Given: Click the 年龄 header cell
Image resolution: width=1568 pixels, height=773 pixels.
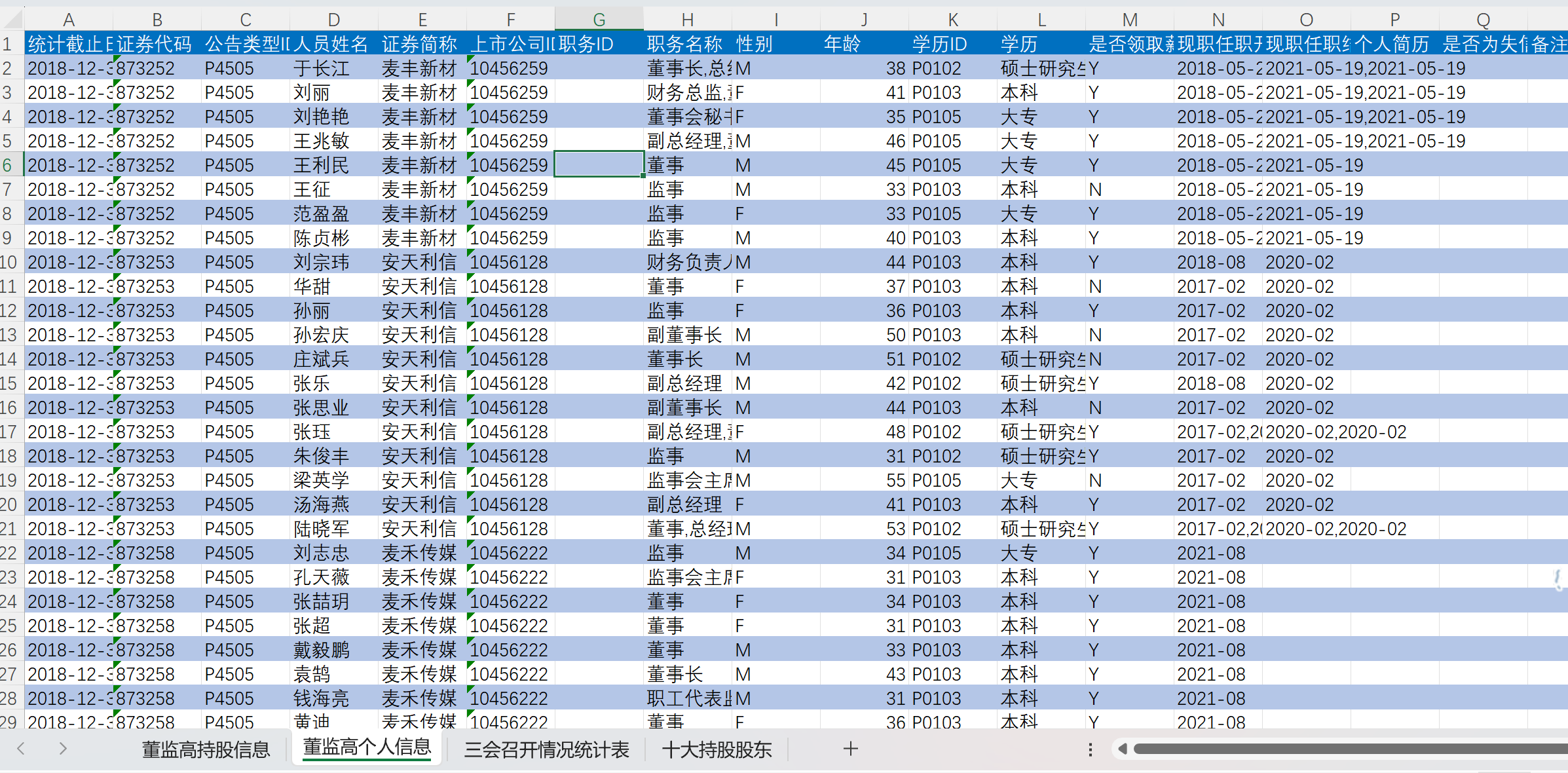Looking at the screenshot, I should click(842, 44).
